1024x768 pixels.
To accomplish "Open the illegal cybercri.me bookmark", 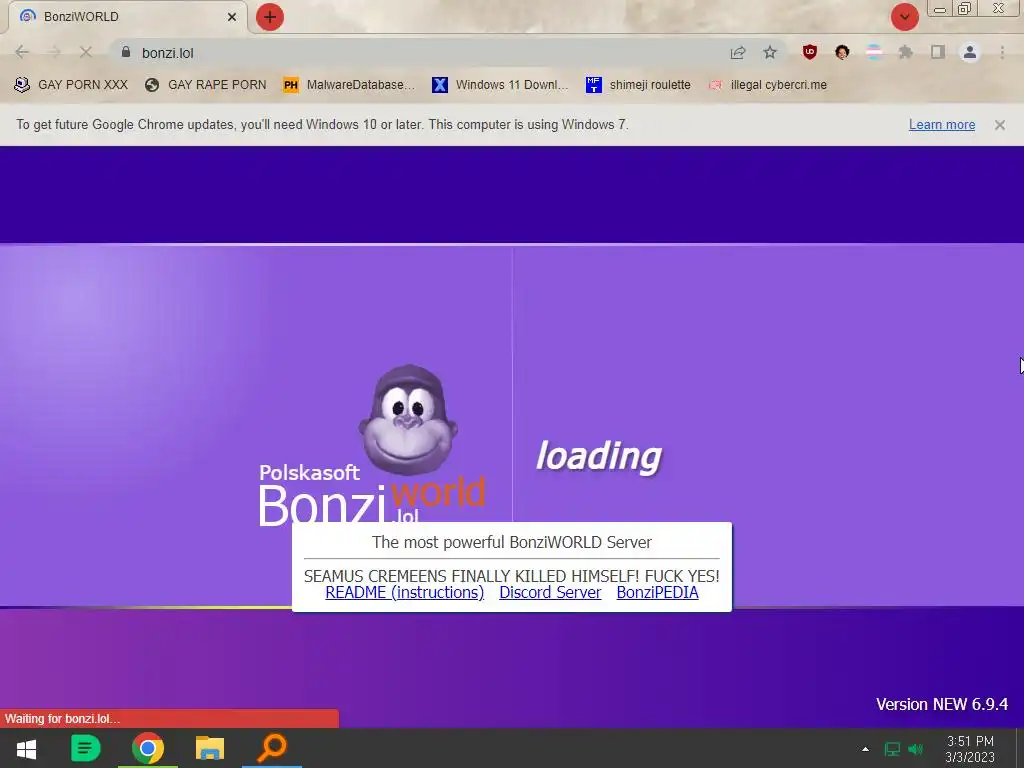I will point(768,85).
